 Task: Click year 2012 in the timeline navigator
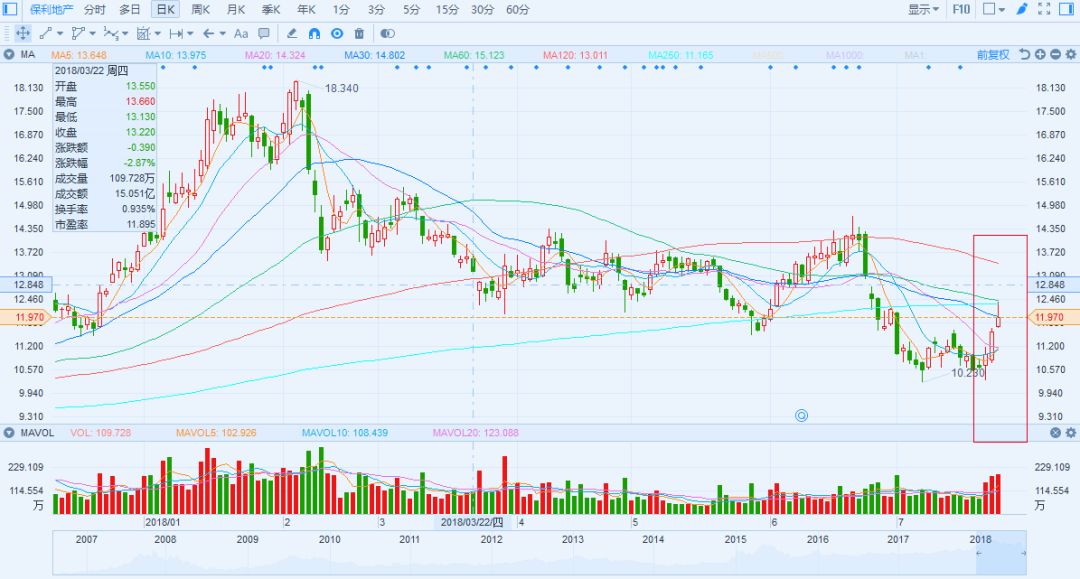click(x=491, y=539)
